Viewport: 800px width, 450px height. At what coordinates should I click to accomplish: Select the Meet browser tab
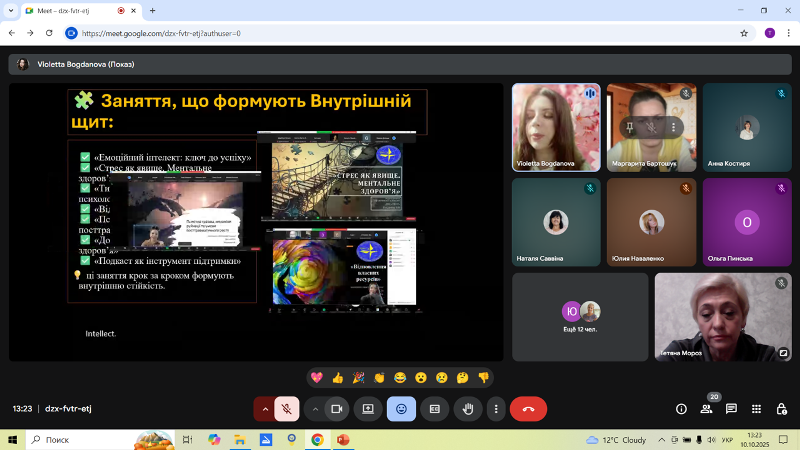[x=70, y=10]
